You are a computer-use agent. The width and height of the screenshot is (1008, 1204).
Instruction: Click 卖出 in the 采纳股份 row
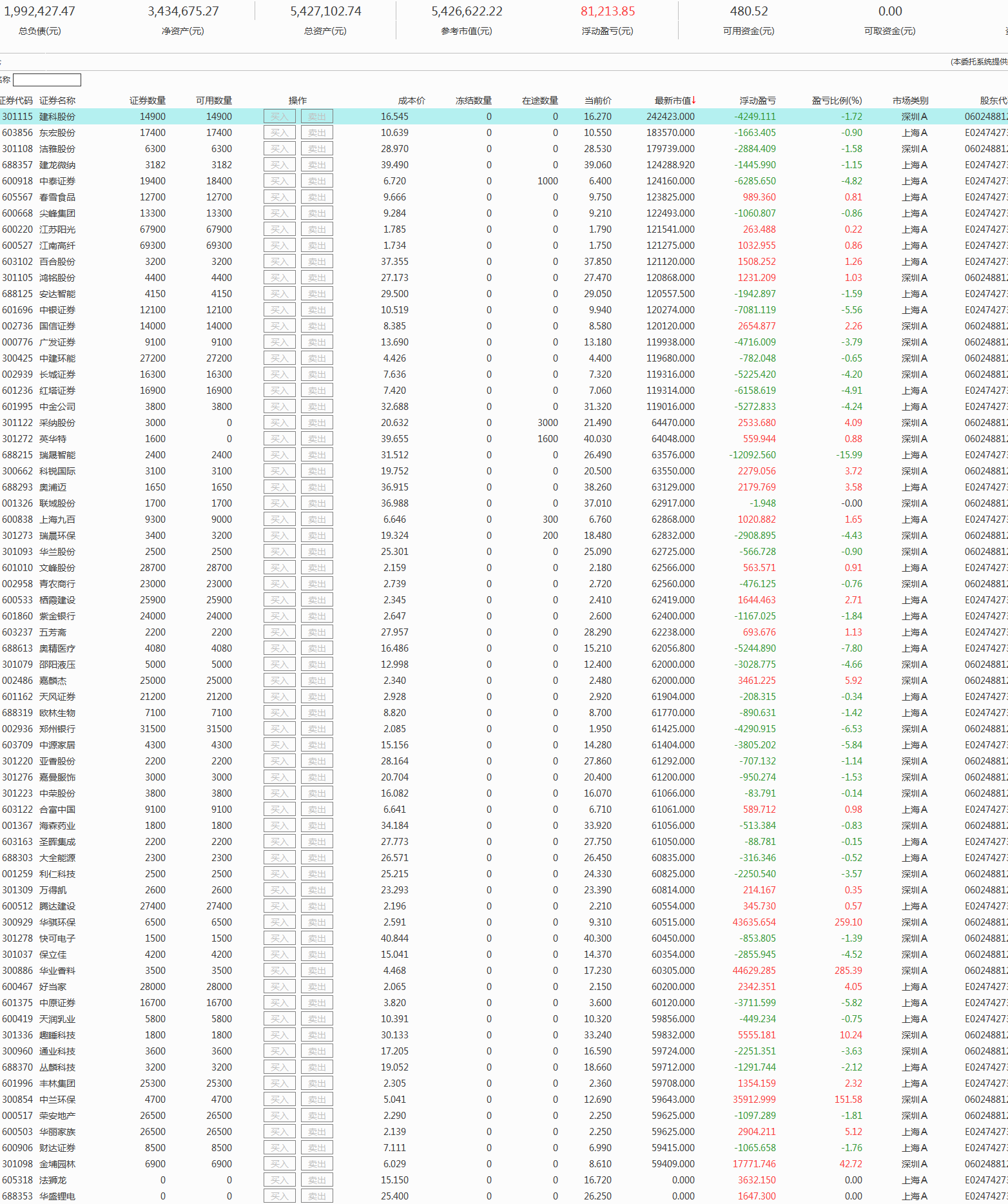(316, 423)
